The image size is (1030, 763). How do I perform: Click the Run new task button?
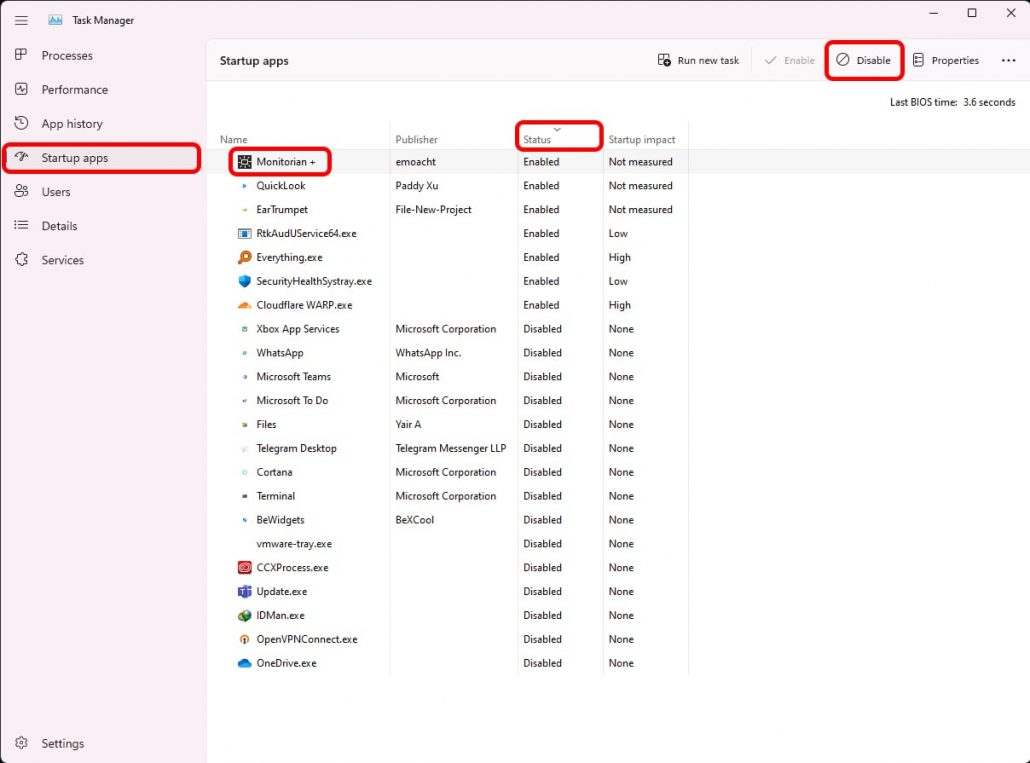(698, 60)
